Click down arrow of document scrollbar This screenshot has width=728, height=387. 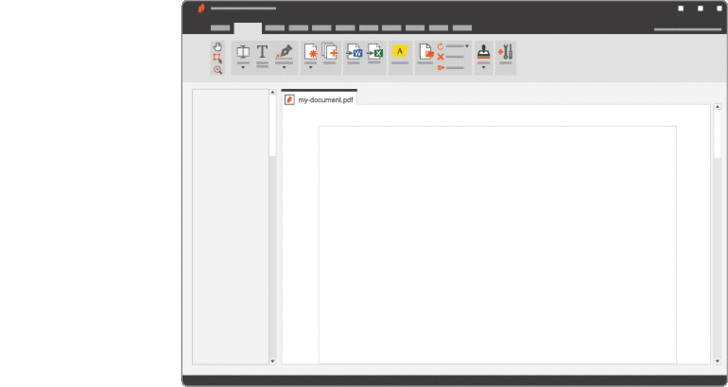click(x=717, y=361)
